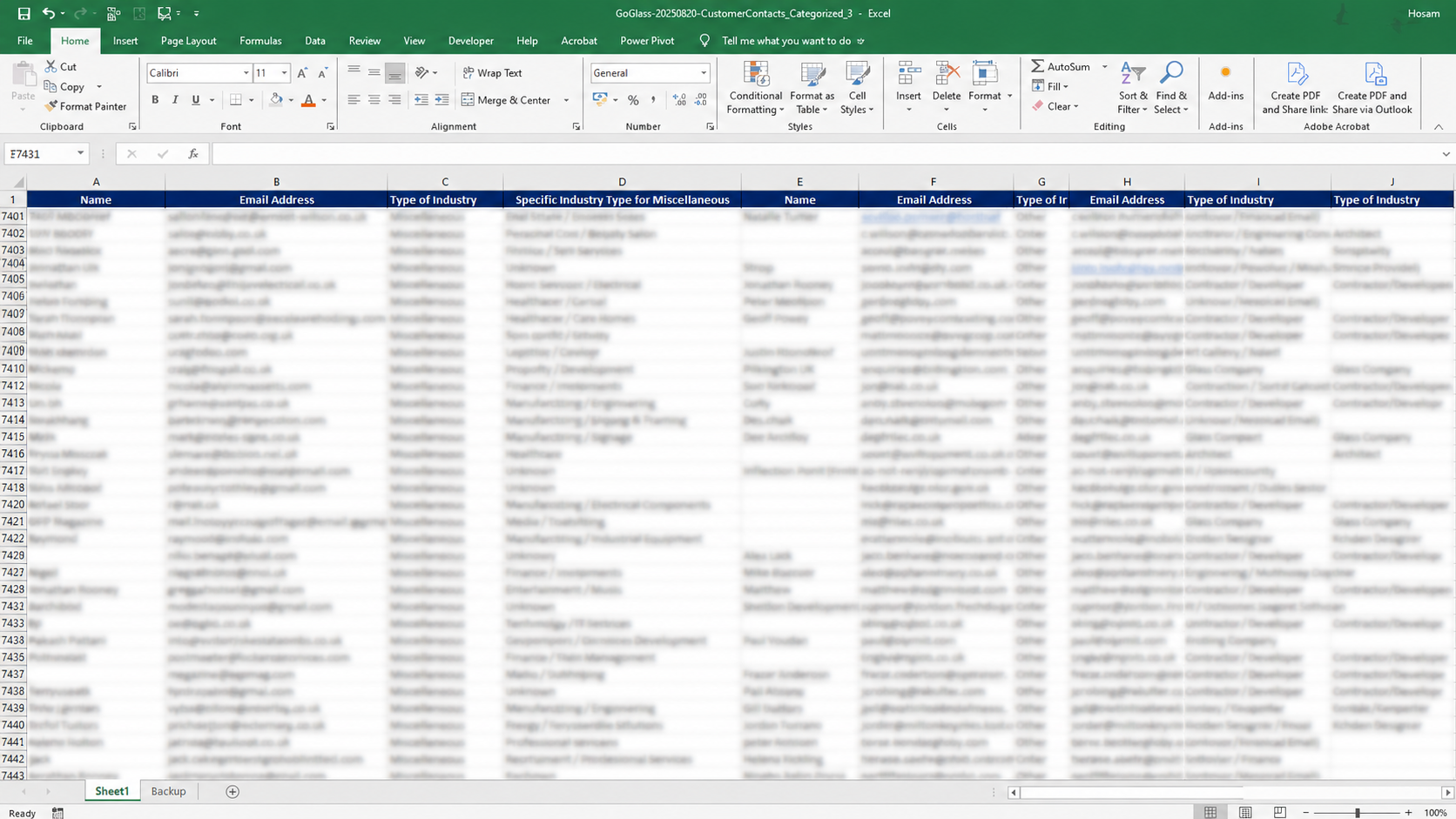This screenshot has height=819, width=1456.
Task: Click the decrease indent icon
Action: point(421,100)
